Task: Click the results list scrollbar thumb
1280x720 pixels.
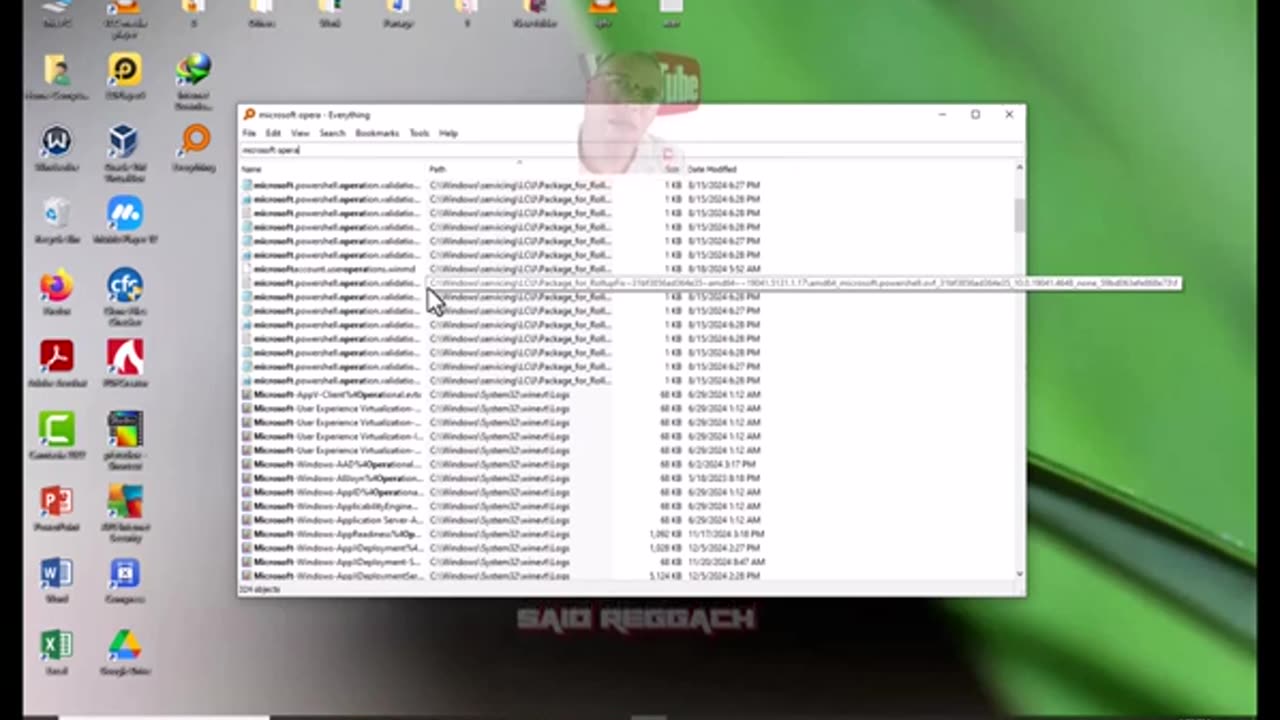Action: click(x=1019, y=215)
